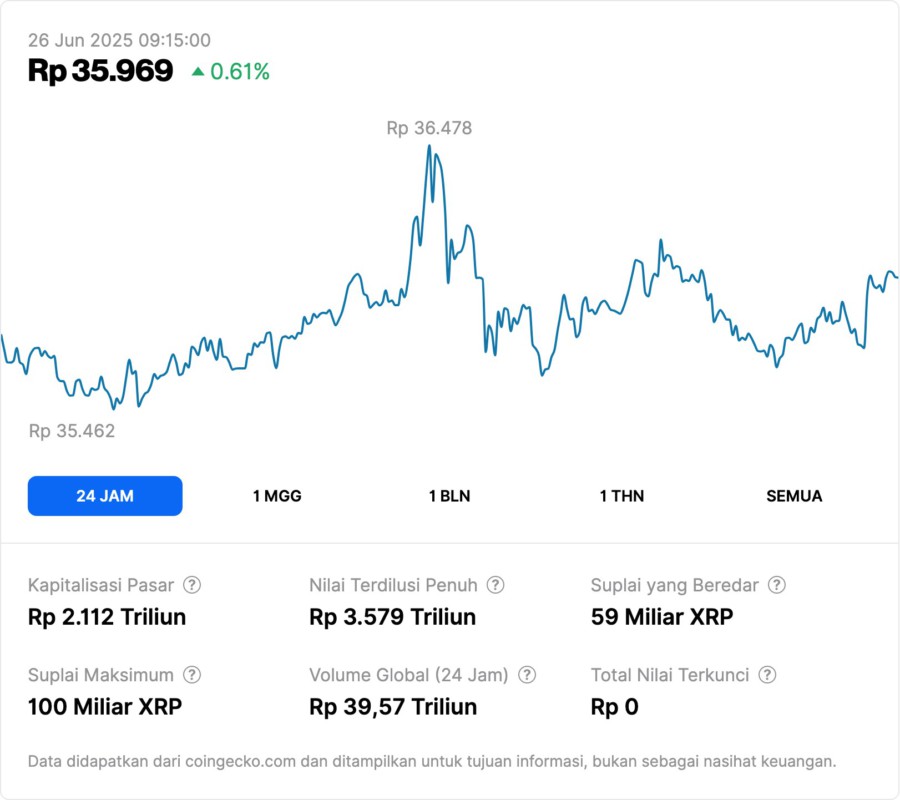
Task: Click the question mark next to Suplai yang Beredar
Action: tap(776, 585)
